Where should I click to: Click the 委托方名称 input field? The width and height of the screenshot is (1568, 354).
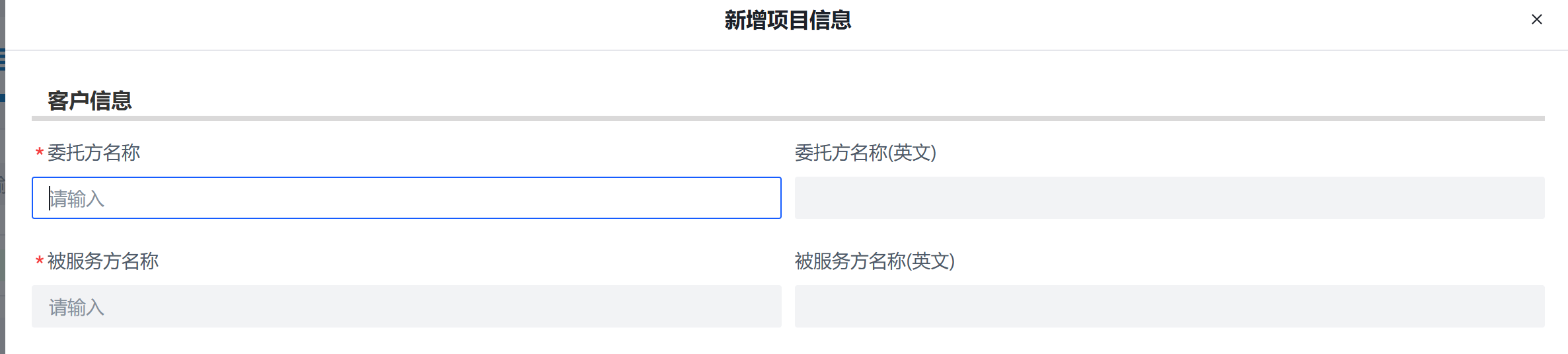pyautogui.click(x=406, y=198)
